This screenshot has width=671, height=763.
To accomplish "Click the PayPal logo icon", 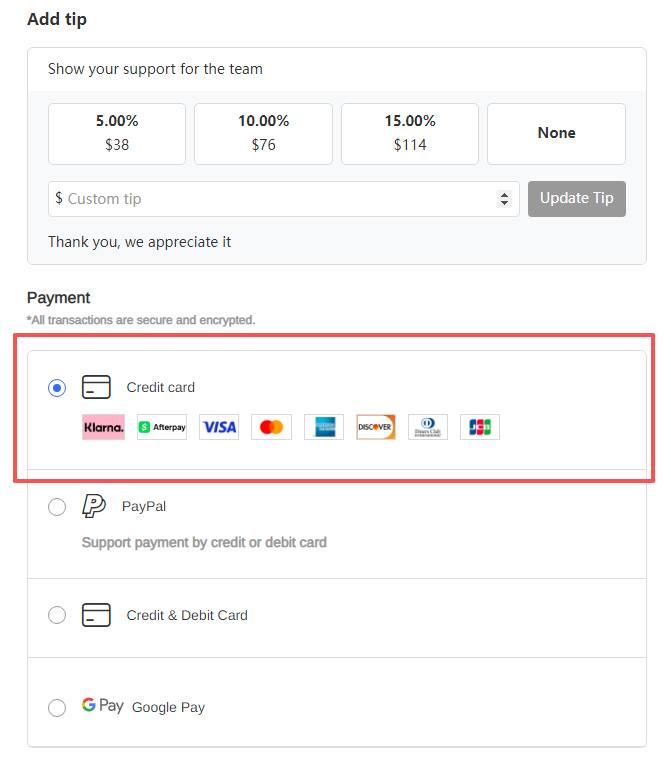I will pos(94,506).
